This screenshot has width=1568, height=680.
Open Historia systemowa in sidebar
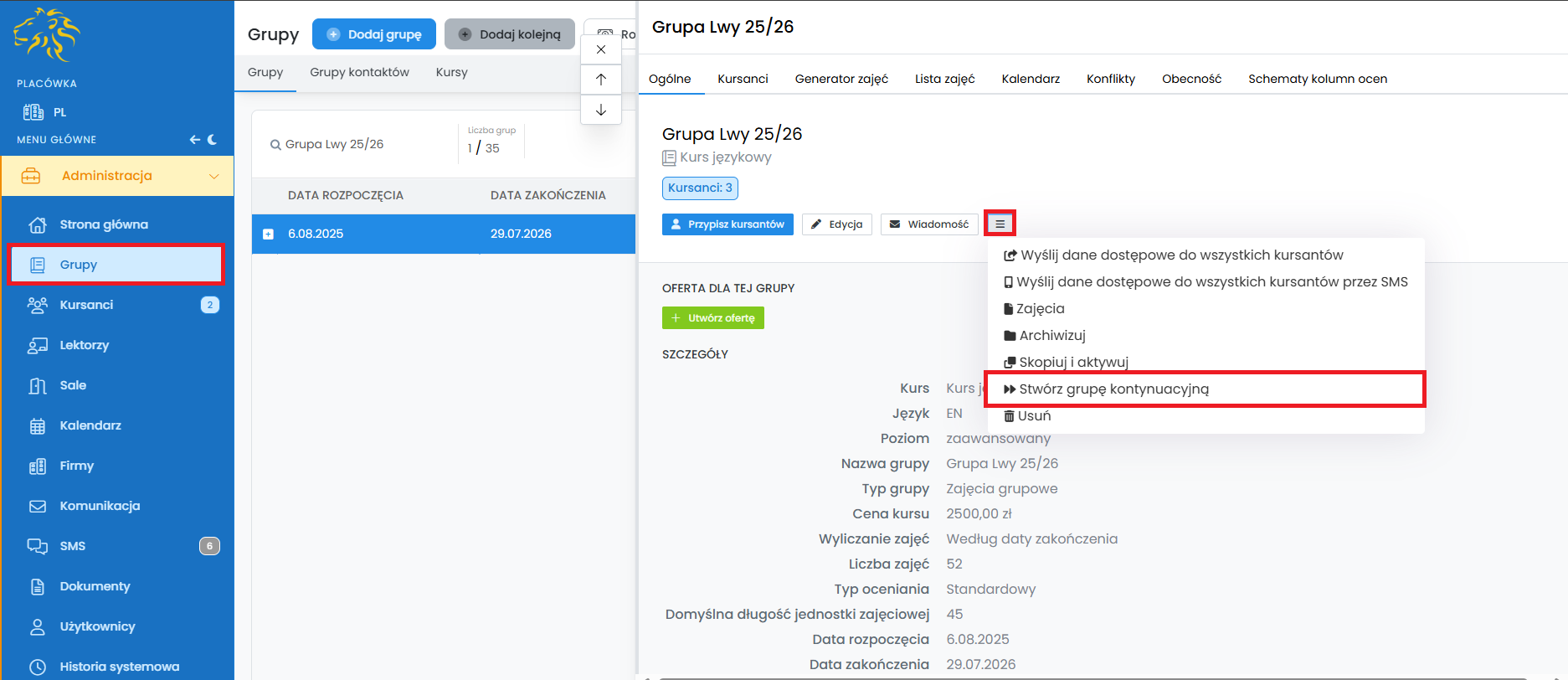119,667
